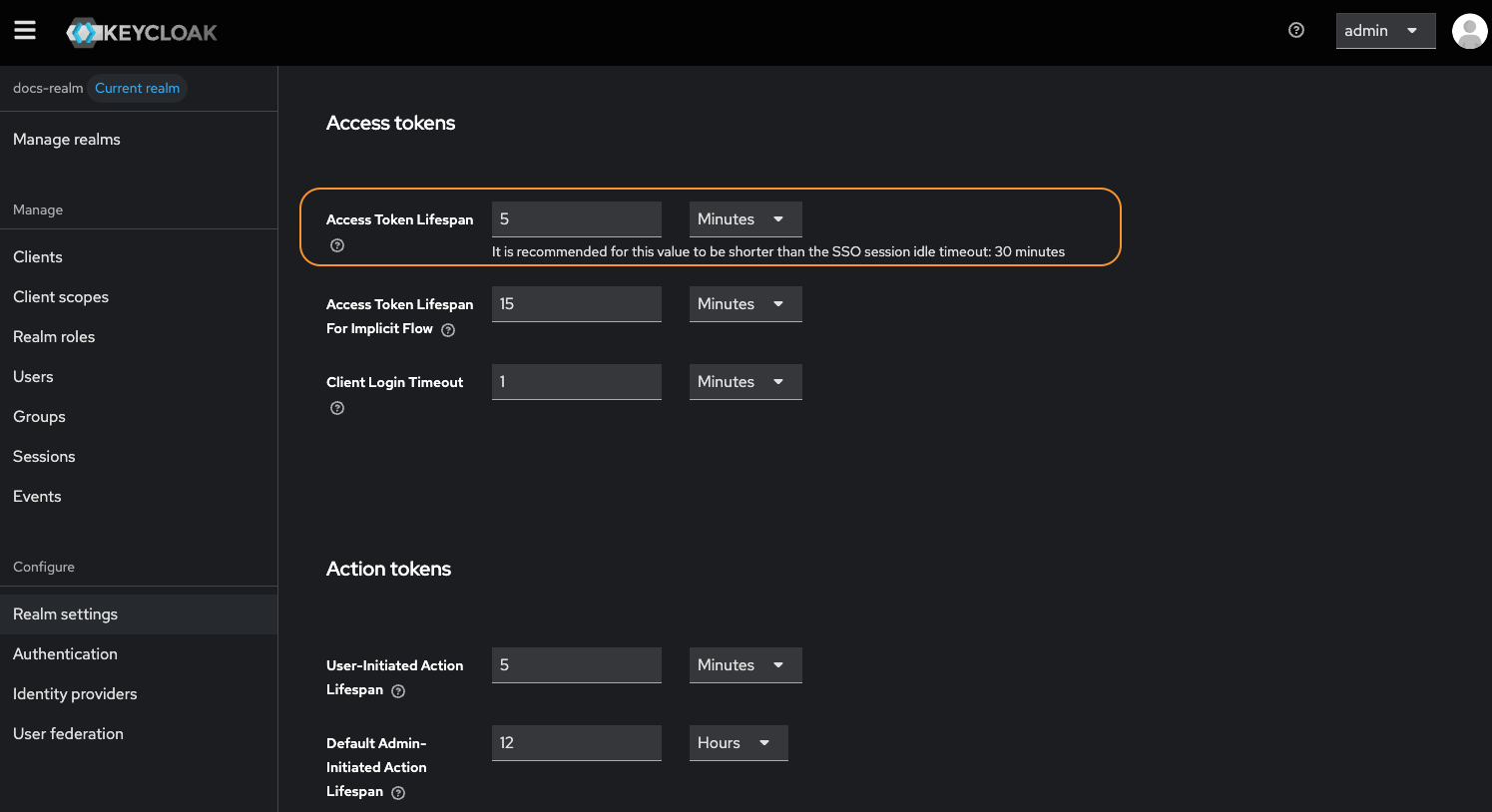Open the user avatar icon

click(1469, 31)
